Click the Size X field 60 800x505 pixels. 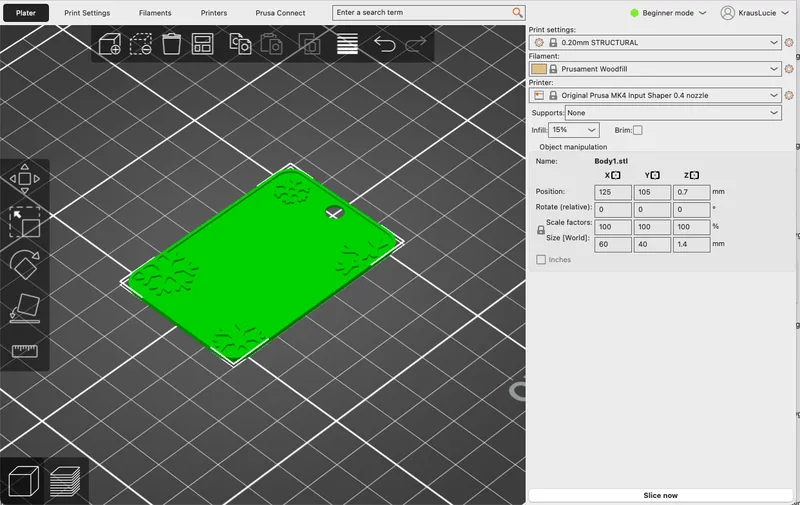pyautogui.click(x=613, y=244)
